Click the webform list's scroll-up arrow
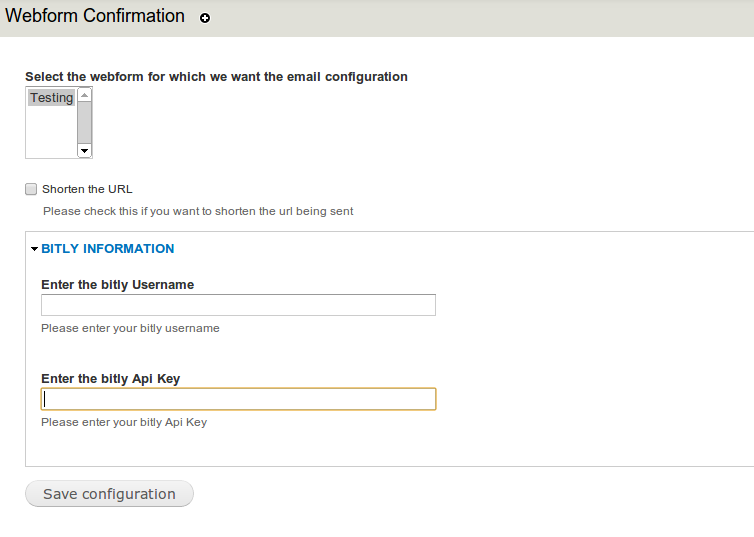 coord(85,96)
